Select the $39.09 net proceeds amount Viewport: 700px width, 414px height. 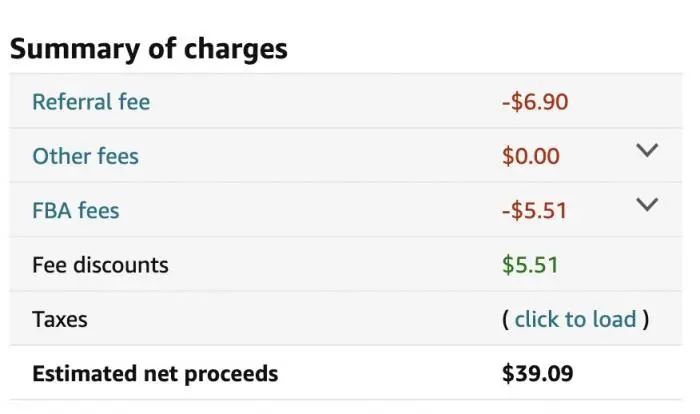click(x=537, y=374)
